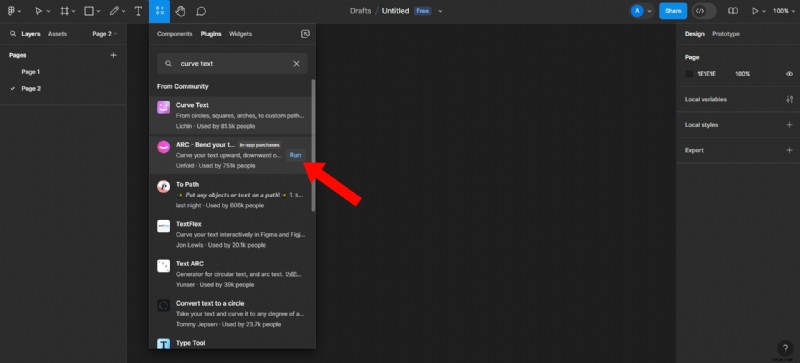Switch to the Assets tab

[x=57, y=34]
